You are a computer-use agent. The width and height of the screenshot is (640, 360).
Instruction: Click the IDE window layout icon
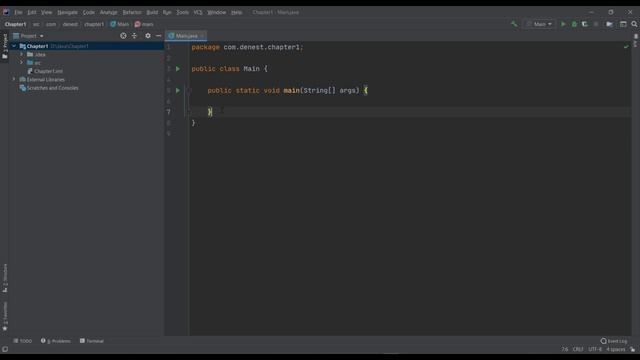pos(623,24)
